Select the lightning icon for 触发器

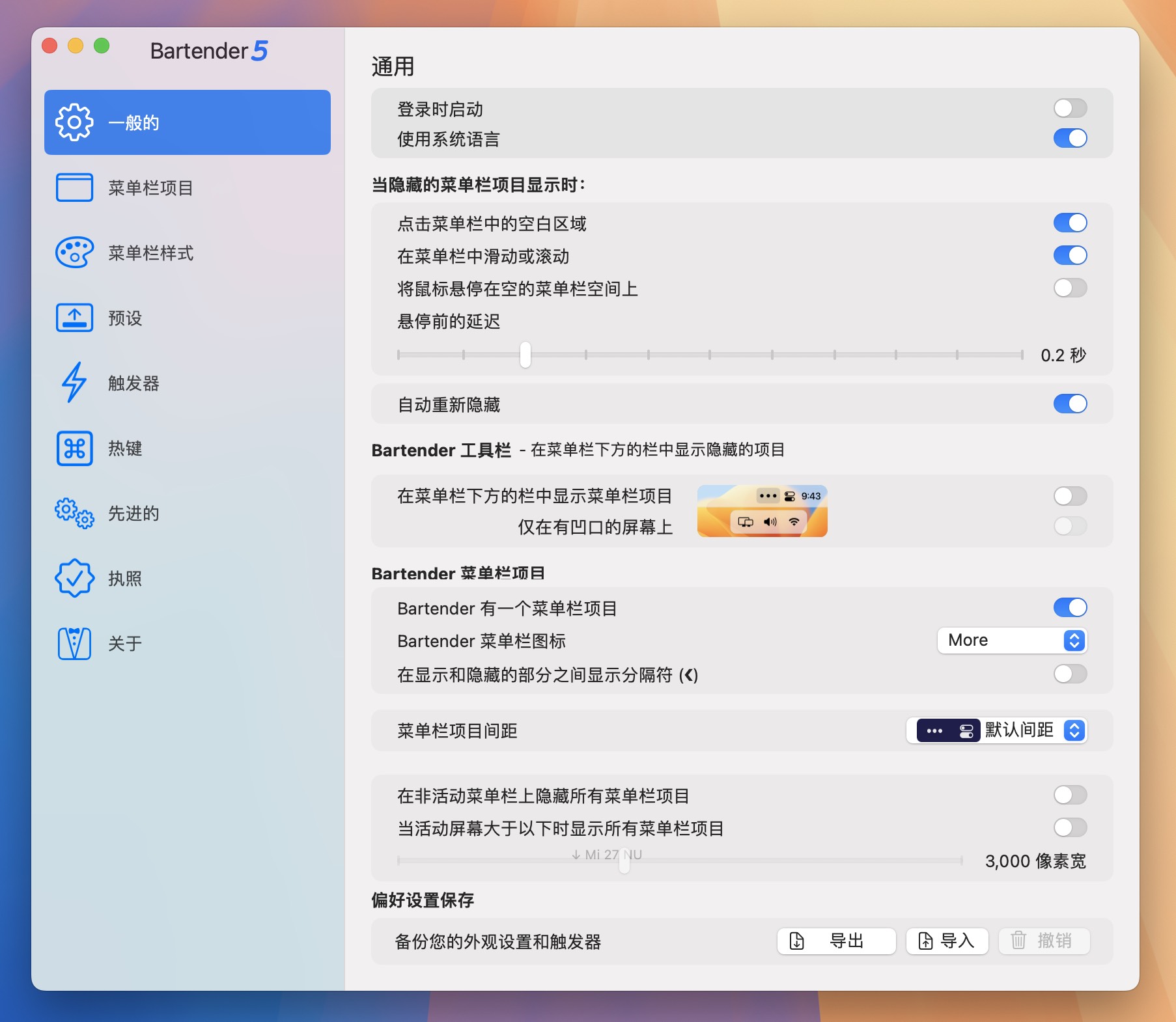(x=74, y=383)
